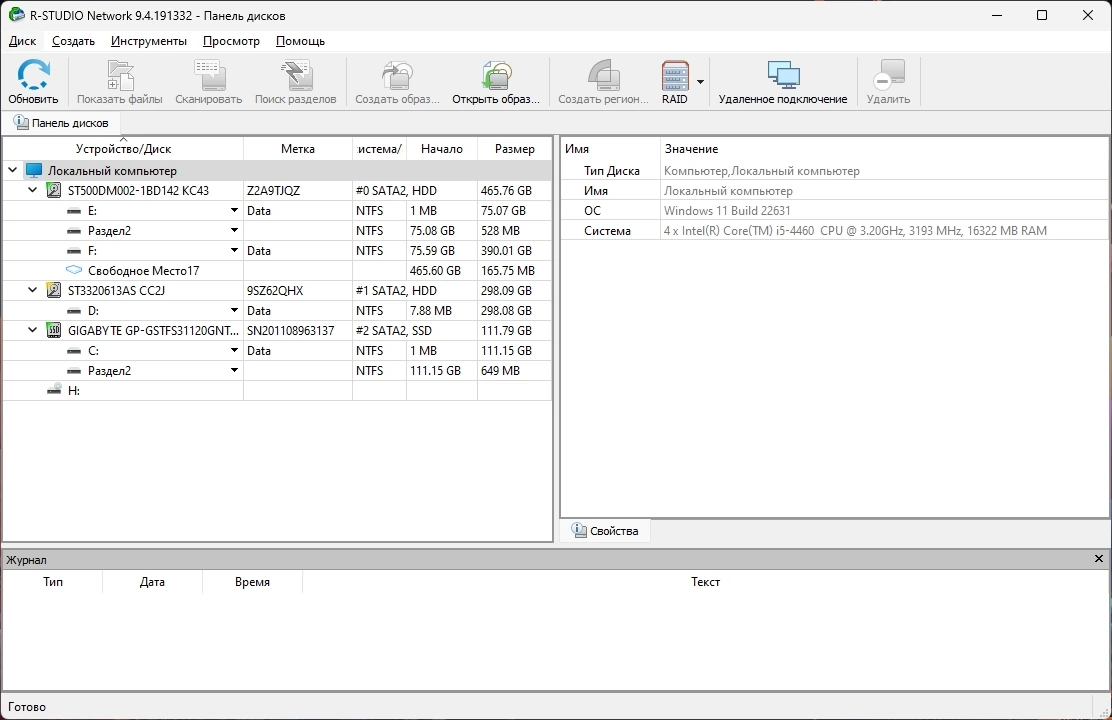Click the Свободное Место17 free space icon
Image resolution: width=1112 pixels, height=720 pixels.
(x=74, y=270)
